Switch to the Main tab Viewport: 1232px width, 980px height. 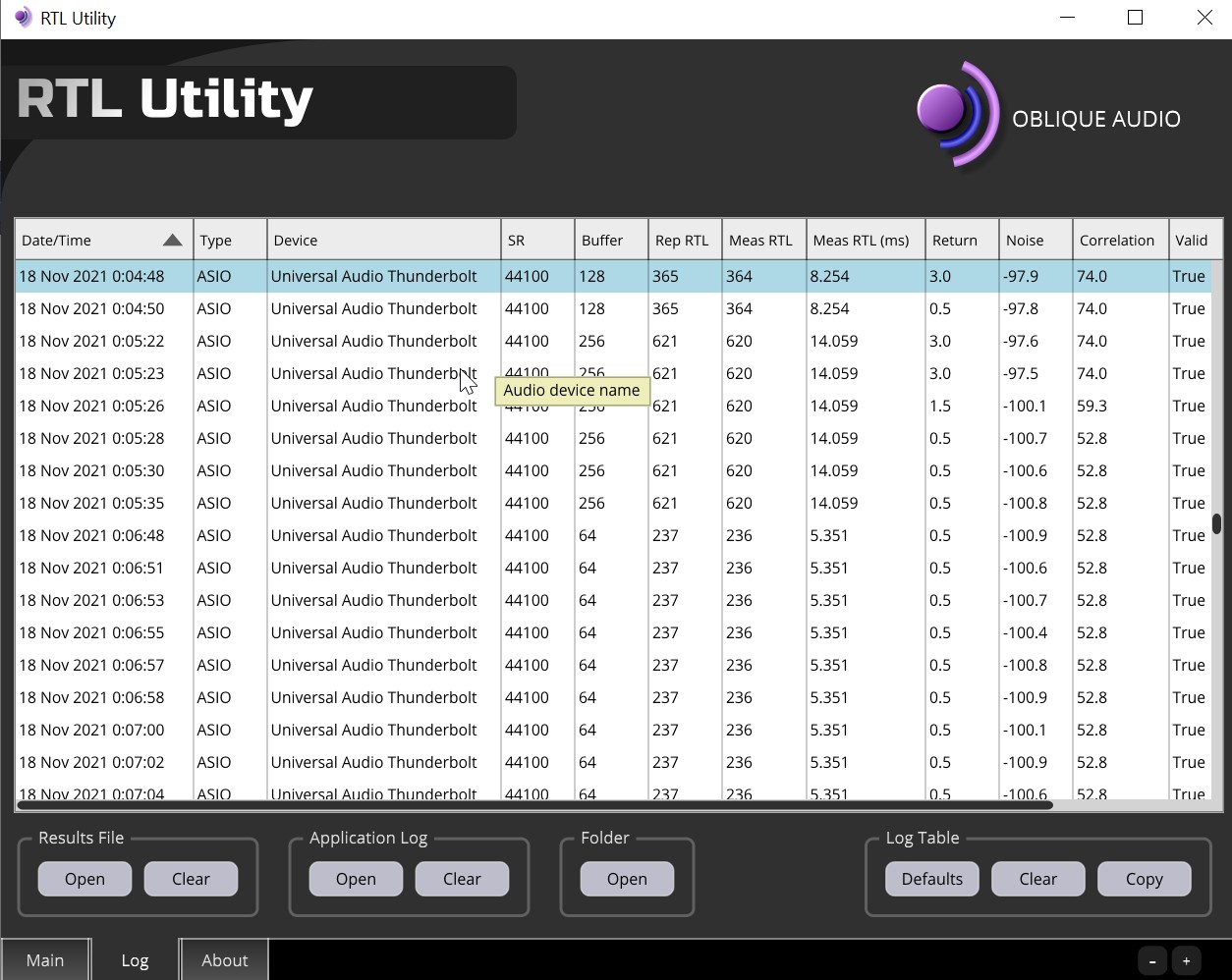click(x=45, y=960)
